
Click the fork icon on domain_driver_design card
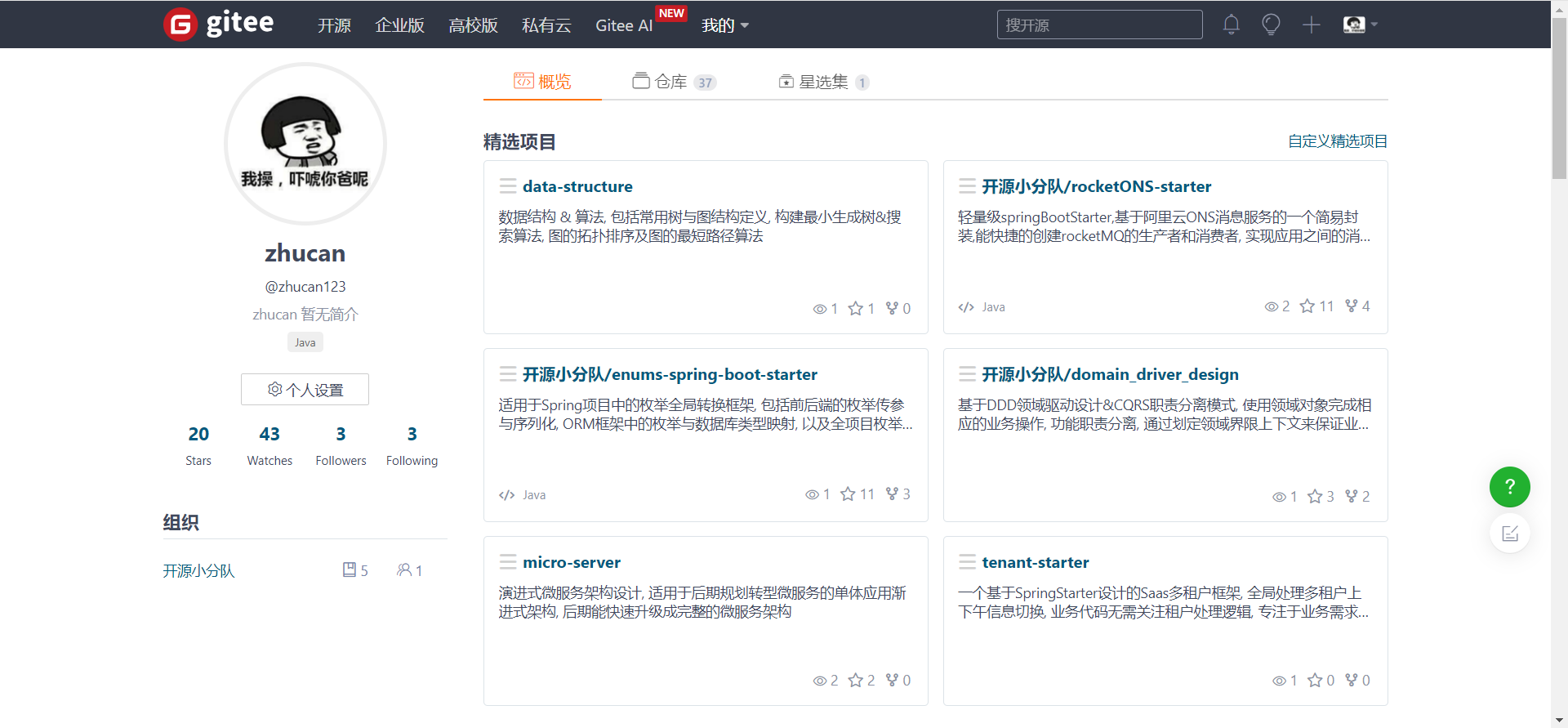1352,496
